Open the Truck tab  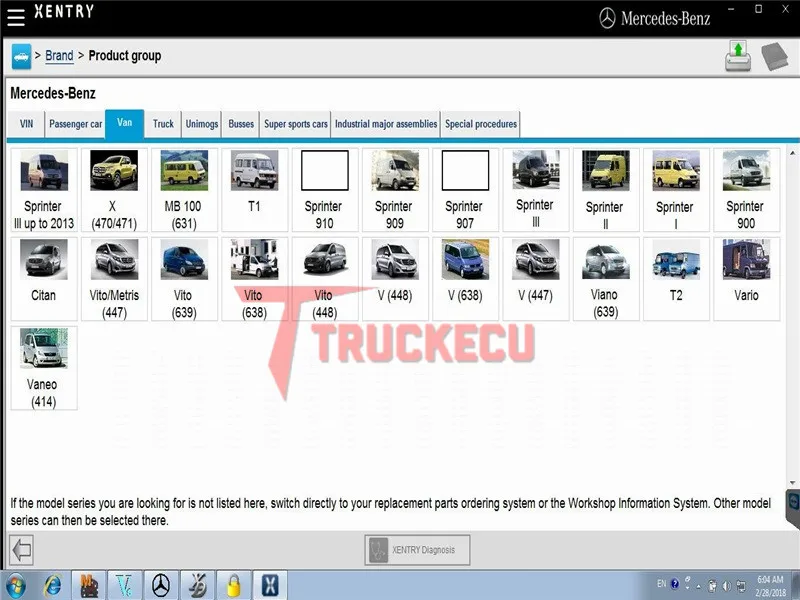click(x=163, y=124)
